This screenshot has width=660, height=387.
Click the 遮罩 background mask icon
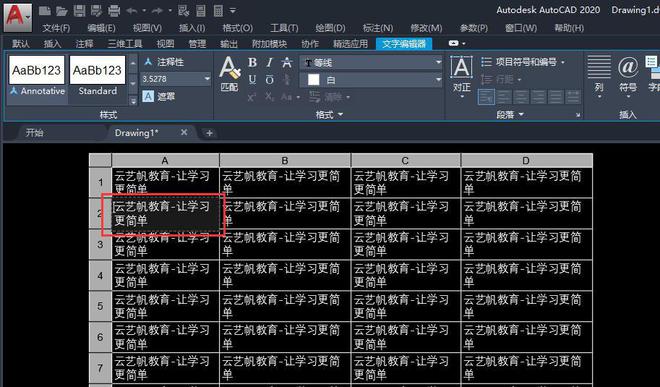148,97
